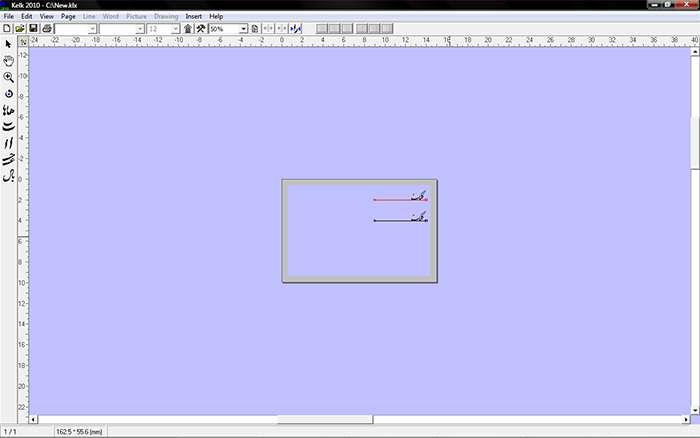Open the Help menu
This screenshot has height=438, width=700.
216,17
